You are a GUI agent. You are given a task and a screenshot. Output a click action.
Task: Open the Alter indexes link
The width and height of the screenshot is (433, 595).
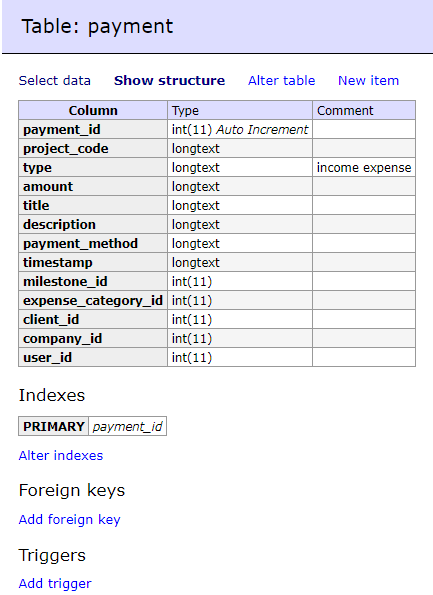tap(61, 455)
